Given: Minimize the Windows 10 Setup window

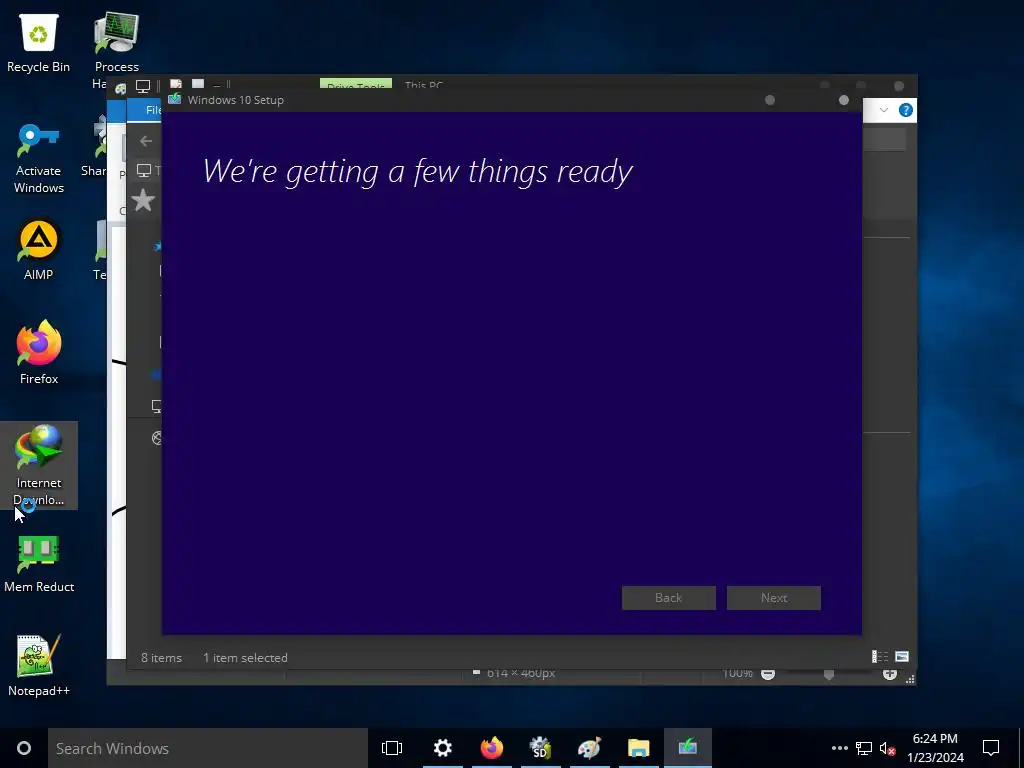Looking at the screenshot, I should pyautogui.click(x=770, y=100).
